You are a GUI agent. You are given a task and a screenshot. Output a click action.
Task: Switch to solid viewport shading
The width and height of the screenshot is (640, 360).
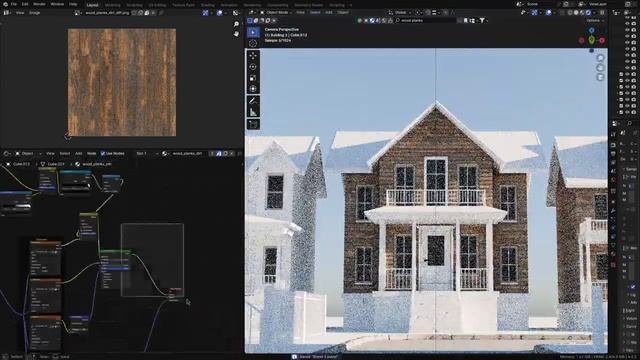(x=576, y=13)
